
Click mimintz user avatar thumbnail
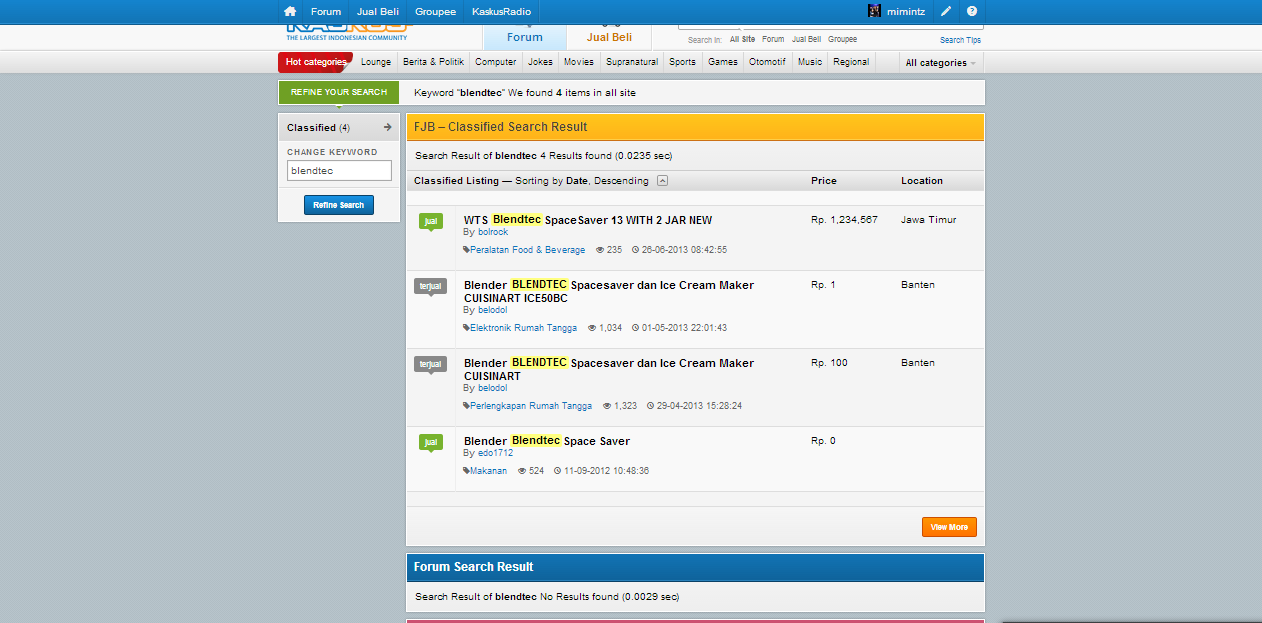pos(874,11)
